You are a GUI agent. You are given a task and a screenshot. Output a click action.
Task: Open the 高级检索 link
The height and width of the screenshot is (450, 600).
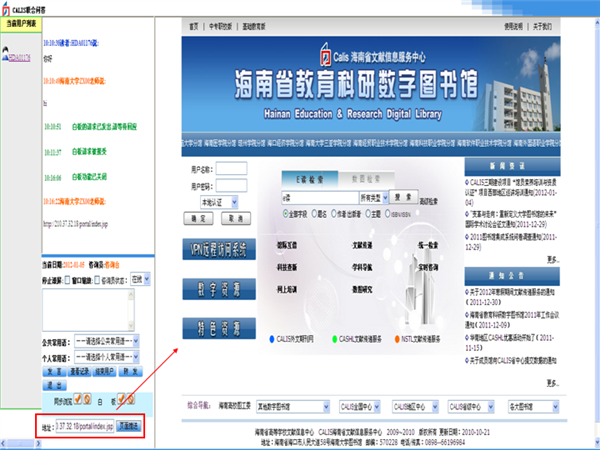click(429, 202)
